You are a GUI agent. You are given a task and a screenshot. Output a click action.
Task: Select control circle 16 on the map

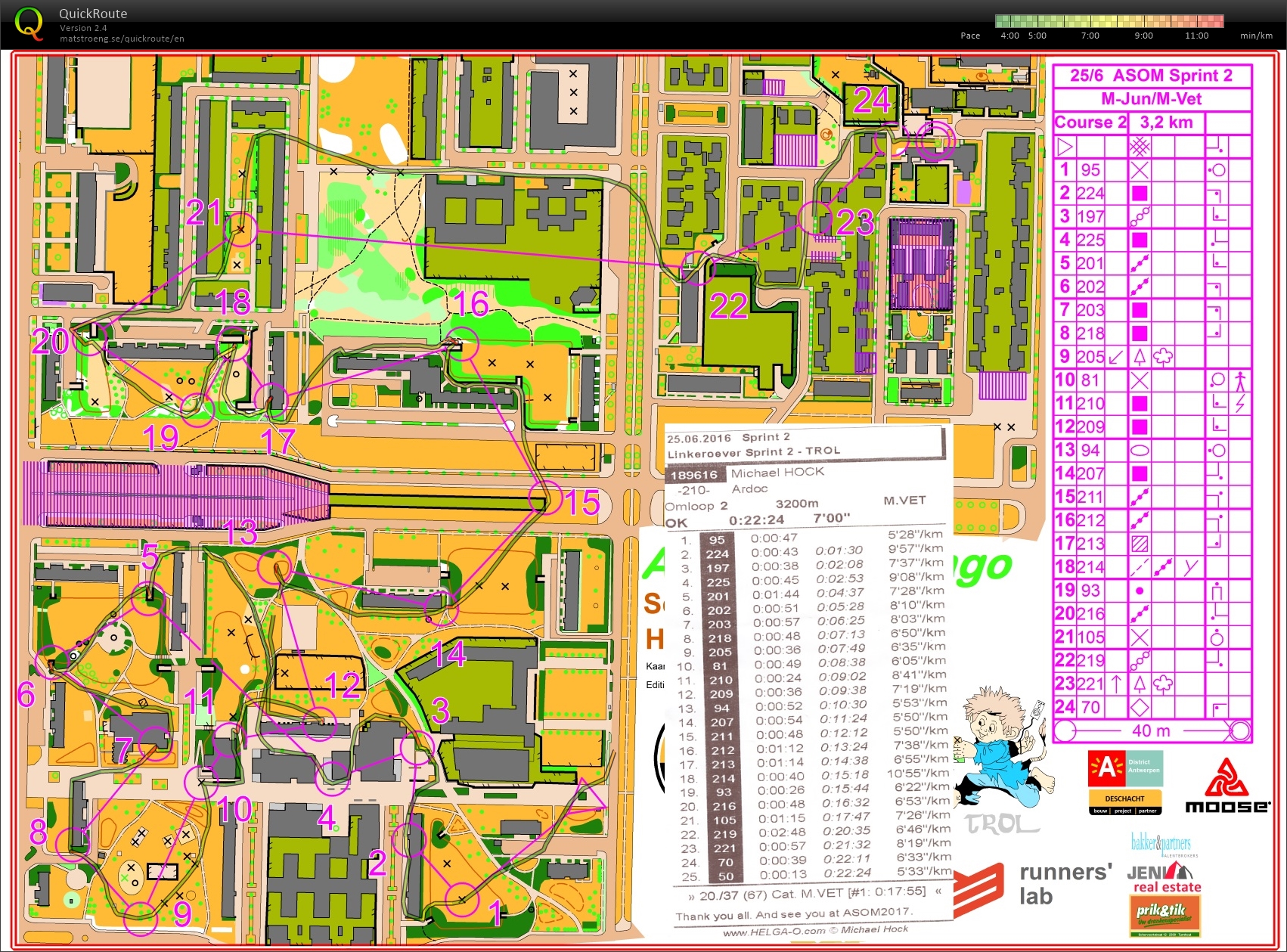point(462,344)
